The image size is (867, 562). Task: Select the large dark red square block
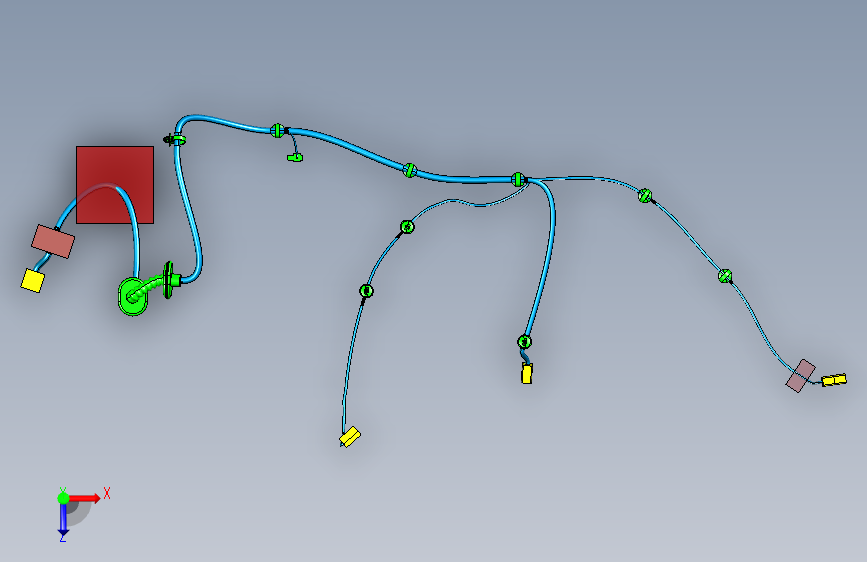(115, 185)
